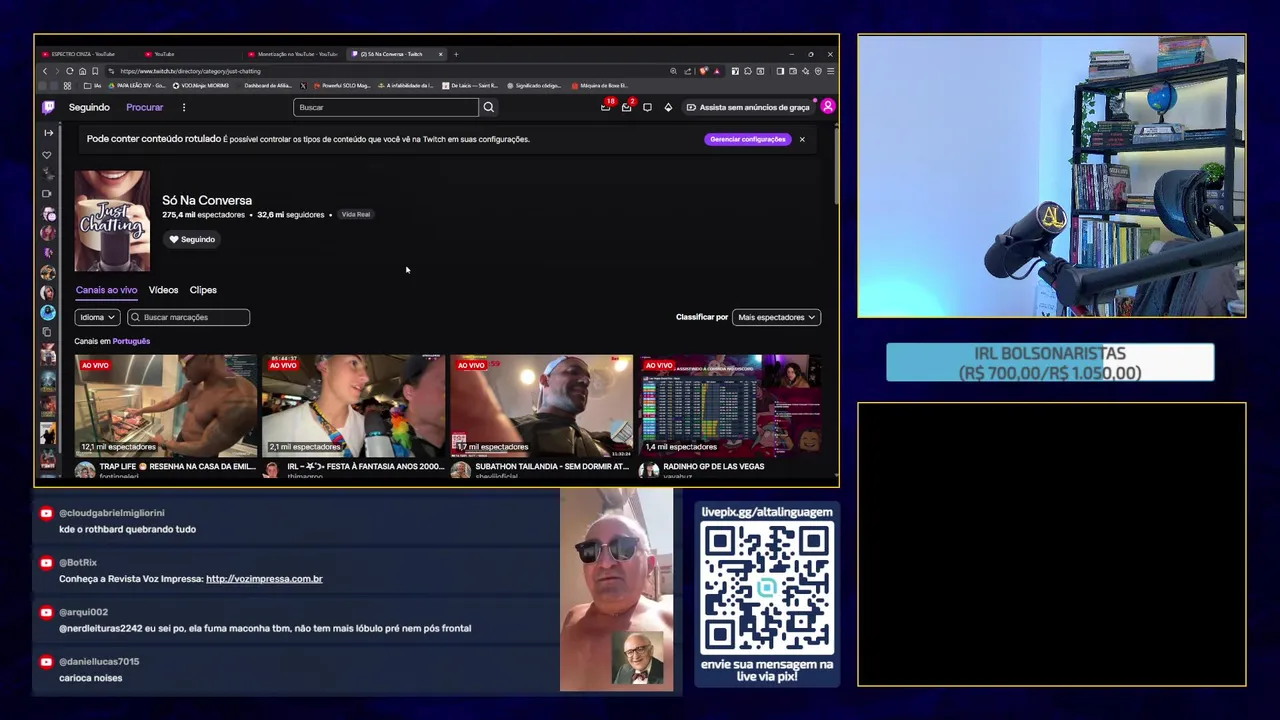Open the RADINHO GP DE LAS VEGAS thumbnail
1280x720 pixels.
[730, 405]
